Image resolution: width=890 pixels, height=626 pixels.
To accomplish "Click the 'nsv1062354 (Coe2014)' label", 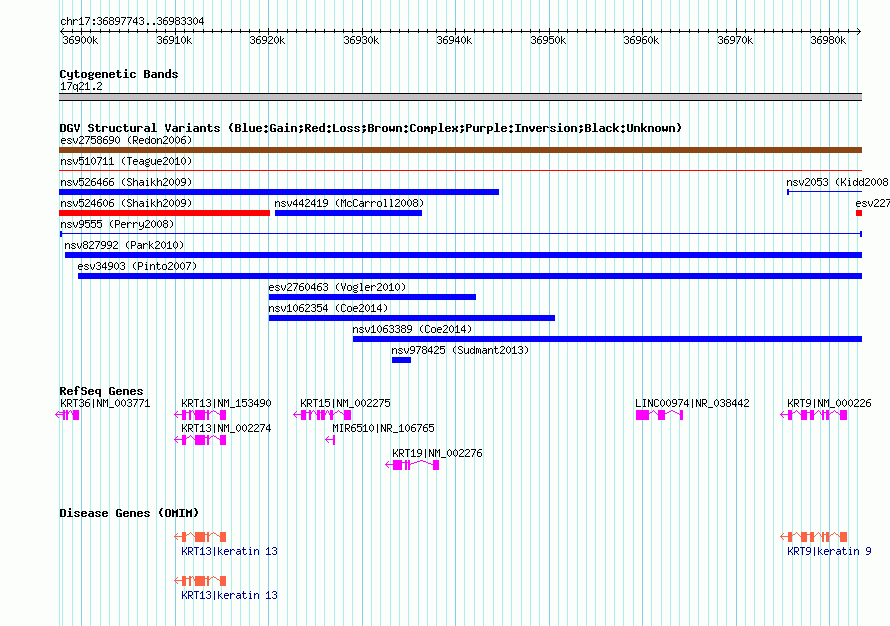I will coord(328,308).
